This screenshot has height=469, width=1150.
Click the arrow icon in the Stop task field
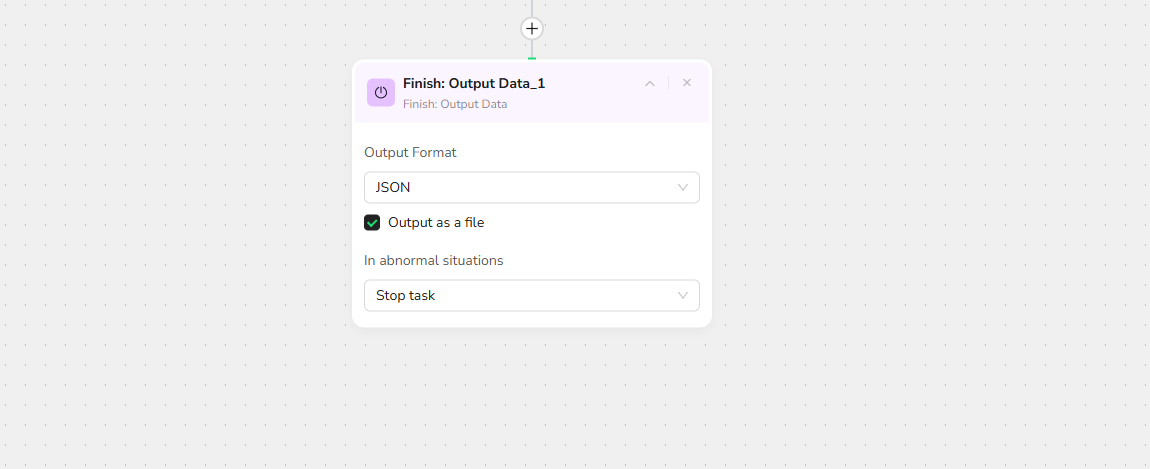(x=683, y=296)
